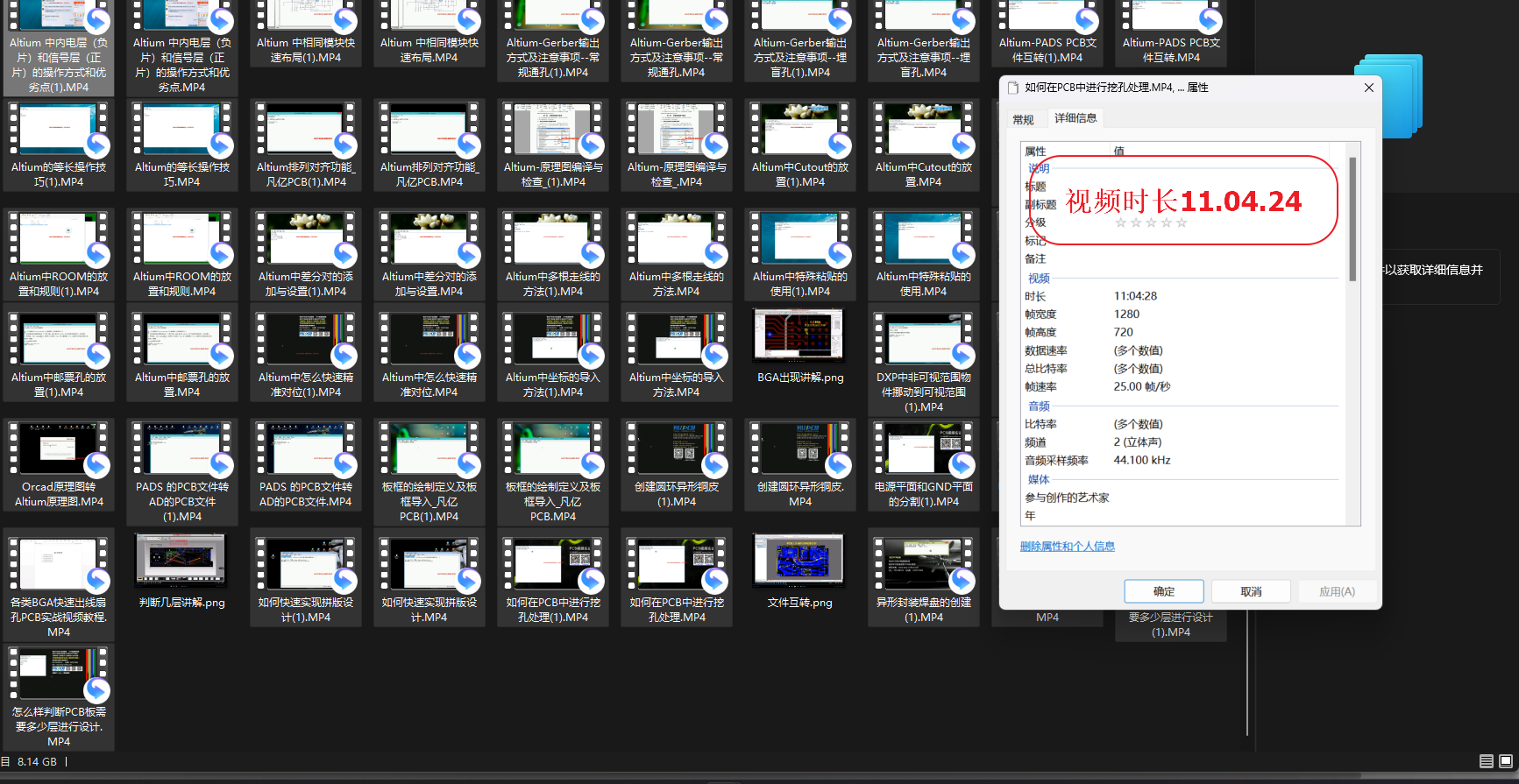This screenshot has width=1519, height=784.
Task: Select Altium中坐标的导入方法(1).MP4 file
Action: (553, 355)
